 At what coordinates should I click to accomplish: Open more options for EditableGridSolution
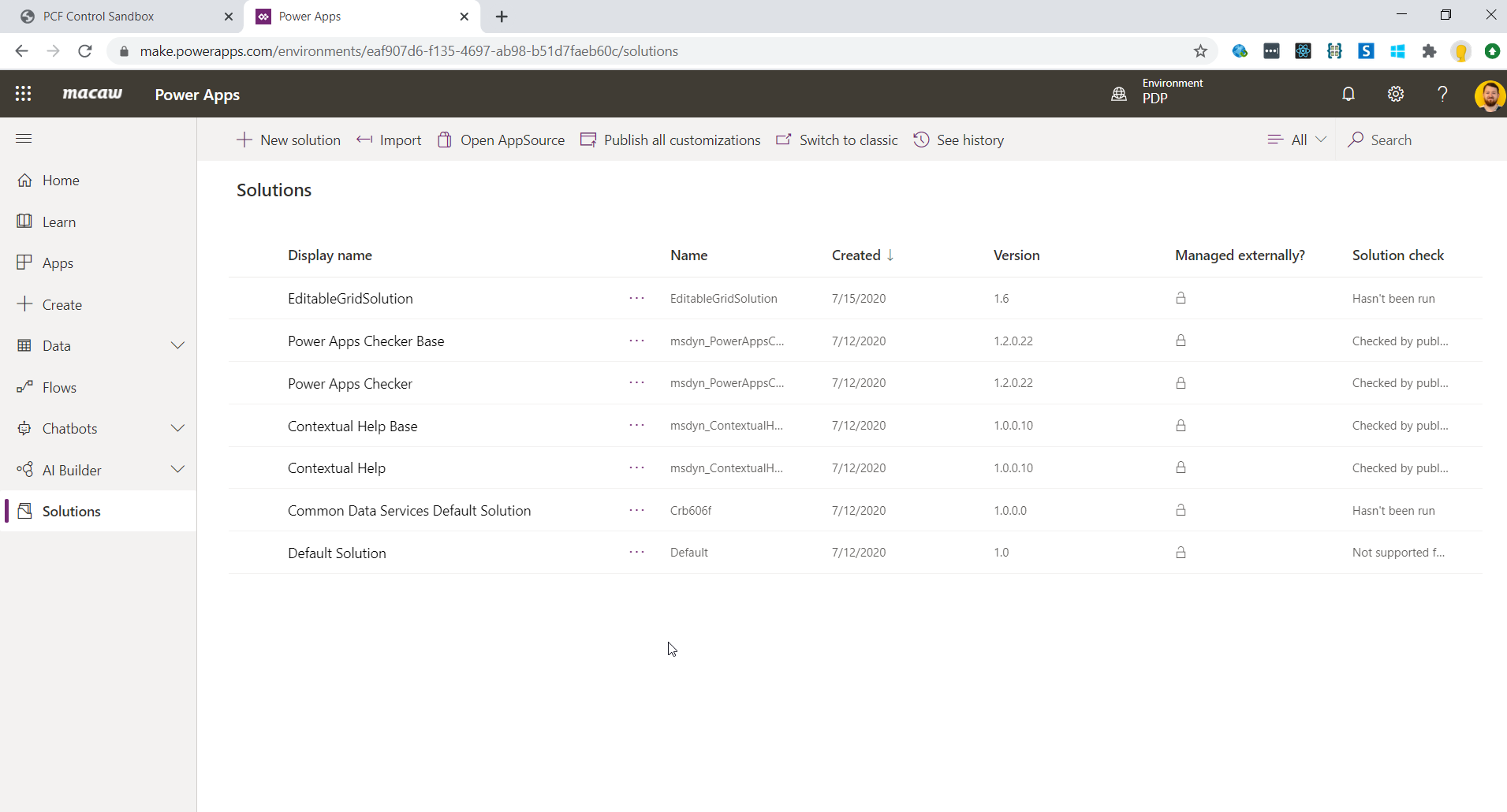tap(637, 298)
